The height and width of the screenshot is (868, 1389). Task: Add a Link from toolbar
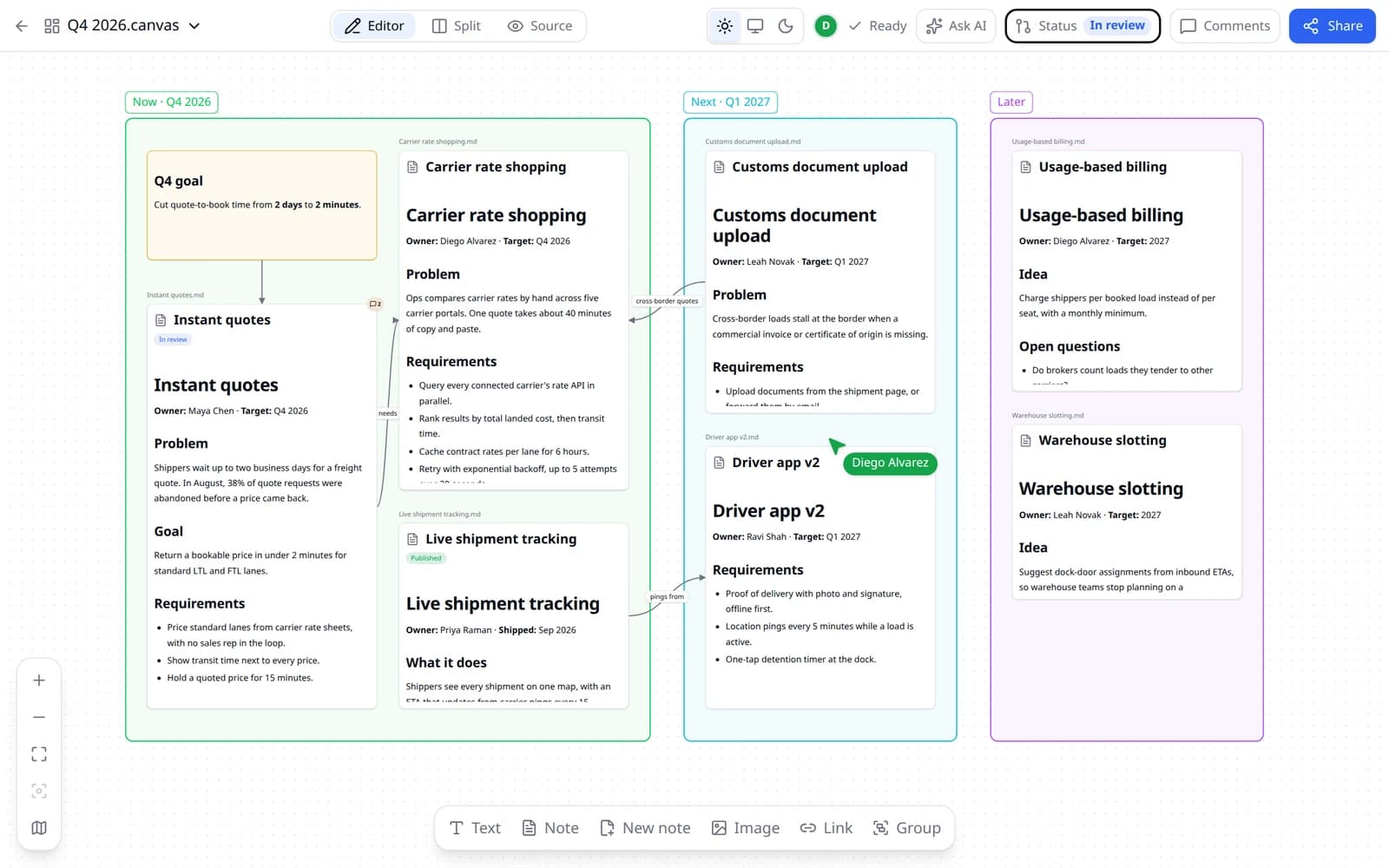(x=826, y=828)
